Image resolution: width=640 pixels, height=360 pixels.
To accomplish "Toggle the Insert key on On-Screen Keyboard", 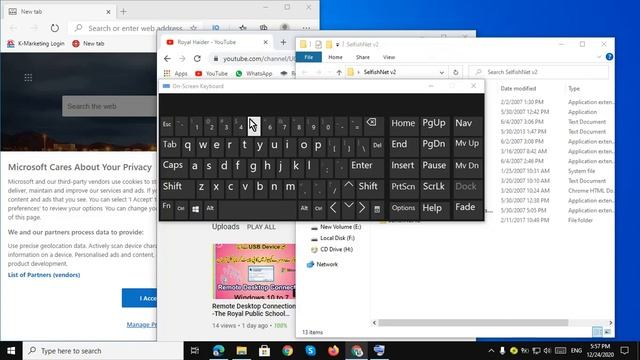I will tap(403, 166).
